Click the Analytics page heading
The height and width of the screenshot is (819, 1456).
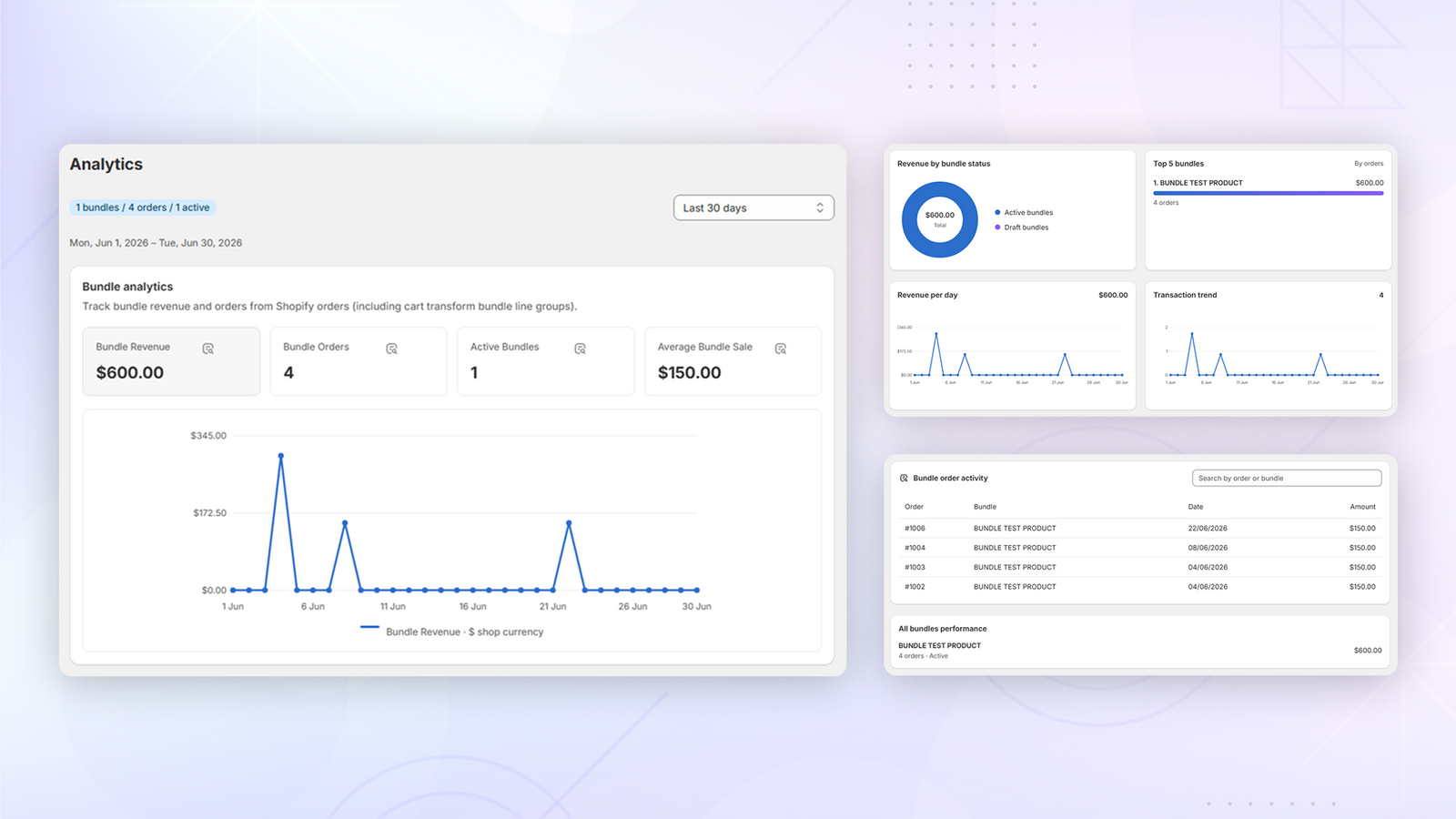106,164
